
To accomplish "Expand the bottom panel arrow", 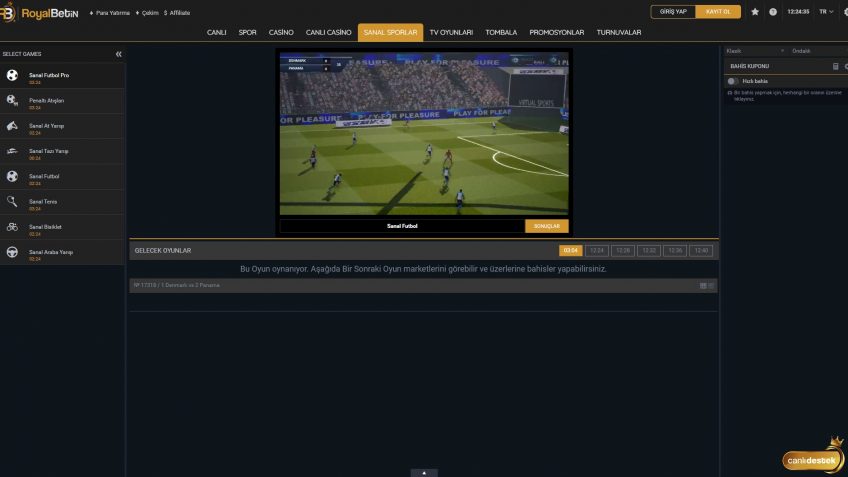I will point(424,473).
